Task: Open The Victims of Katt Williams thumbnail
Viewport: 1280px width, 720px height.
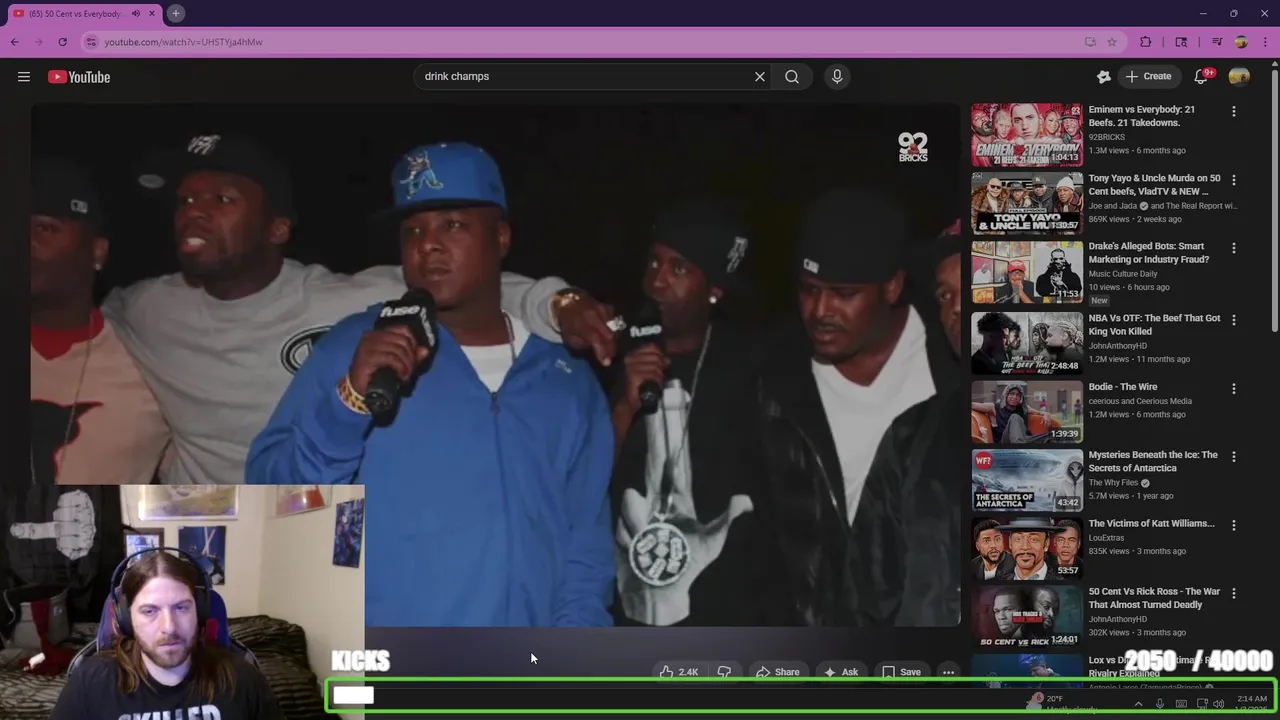Action: [1027, 548]
